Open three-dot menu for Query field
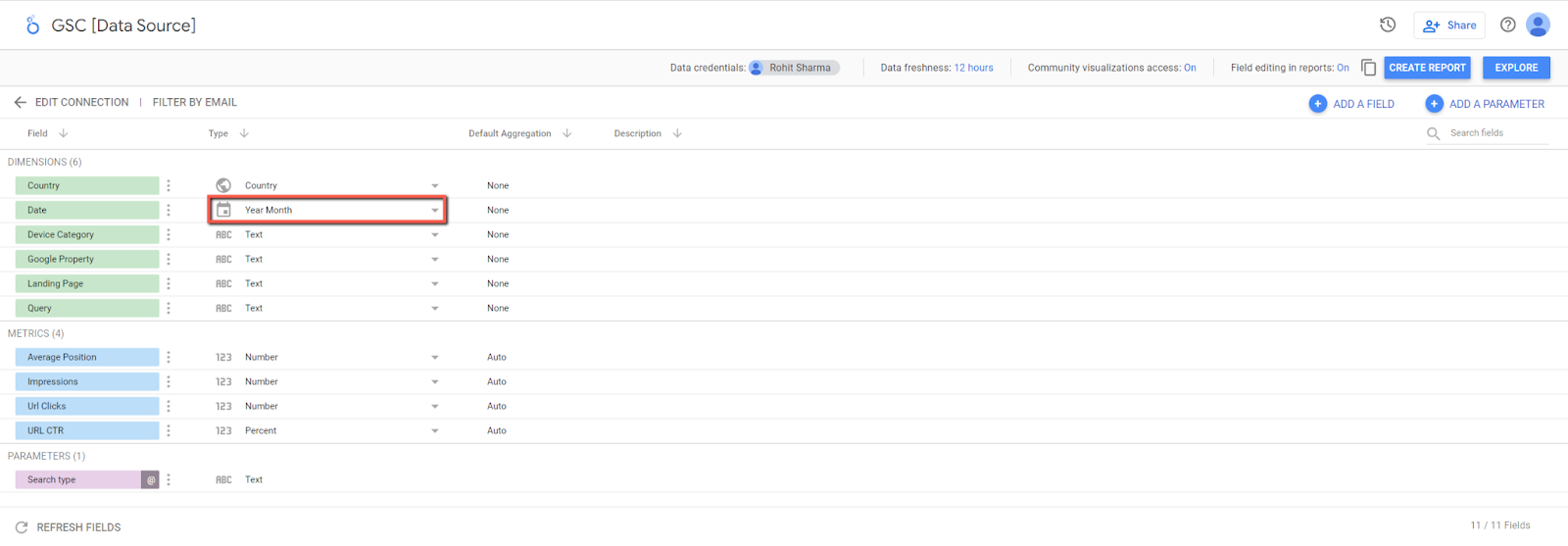The height and width of the screenshot is (546, 1568). 169,308
